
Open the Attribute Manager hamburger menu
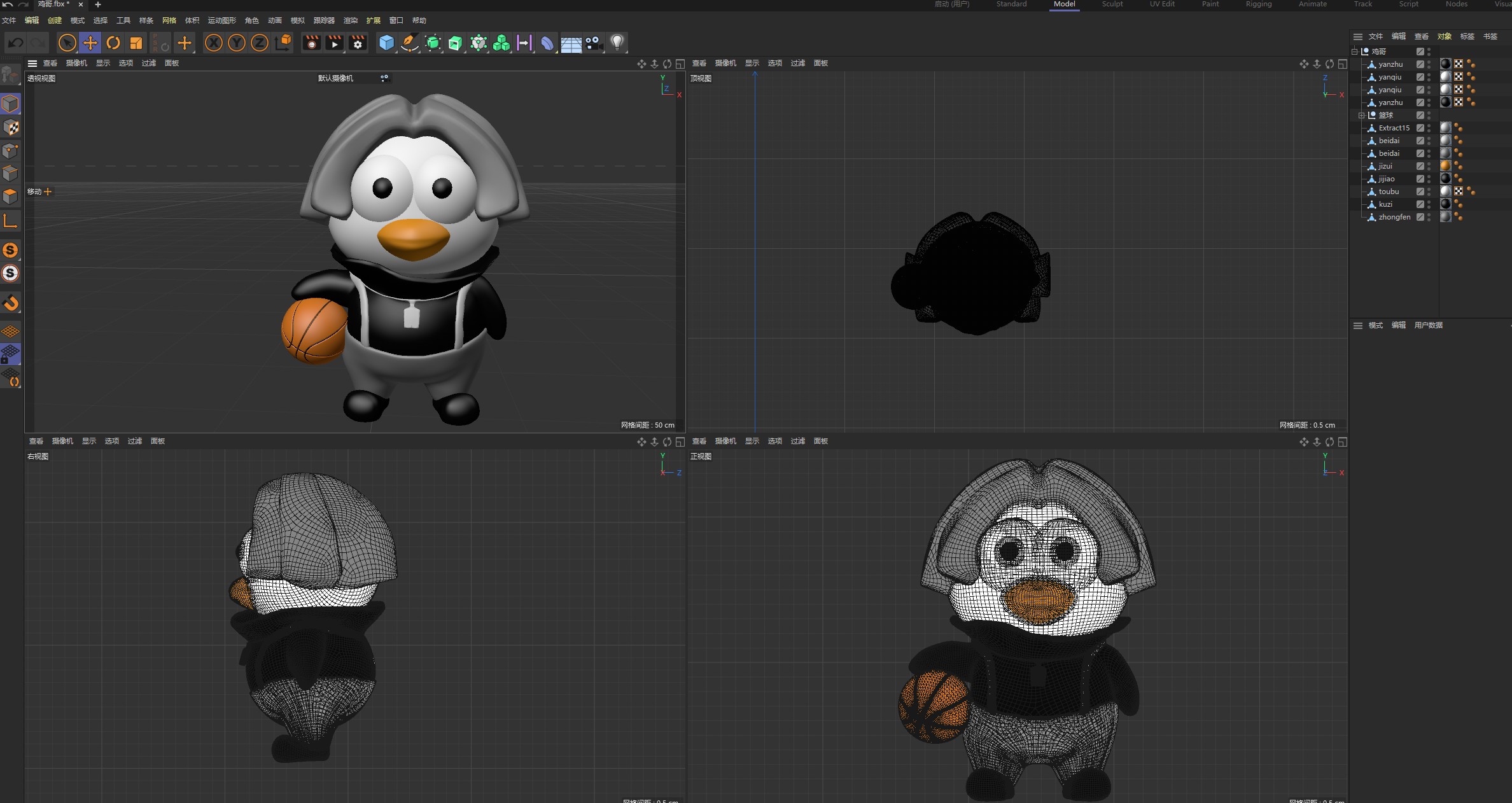point(1358,325)
